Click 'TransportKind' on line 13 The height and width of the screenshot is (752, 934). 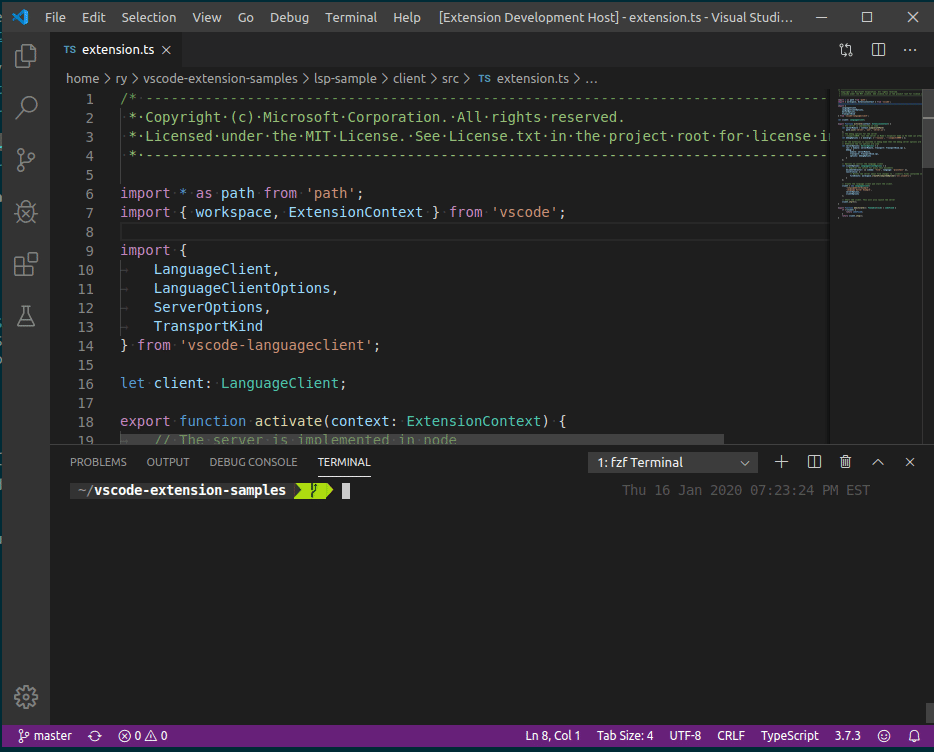(x=208, y=327)
